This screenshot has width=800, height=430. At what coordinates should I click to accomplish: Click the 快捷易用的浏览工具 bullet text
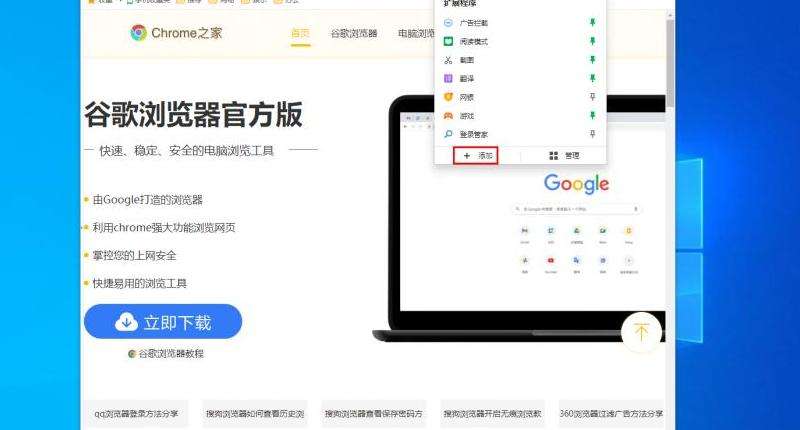(x=139, y=283)
